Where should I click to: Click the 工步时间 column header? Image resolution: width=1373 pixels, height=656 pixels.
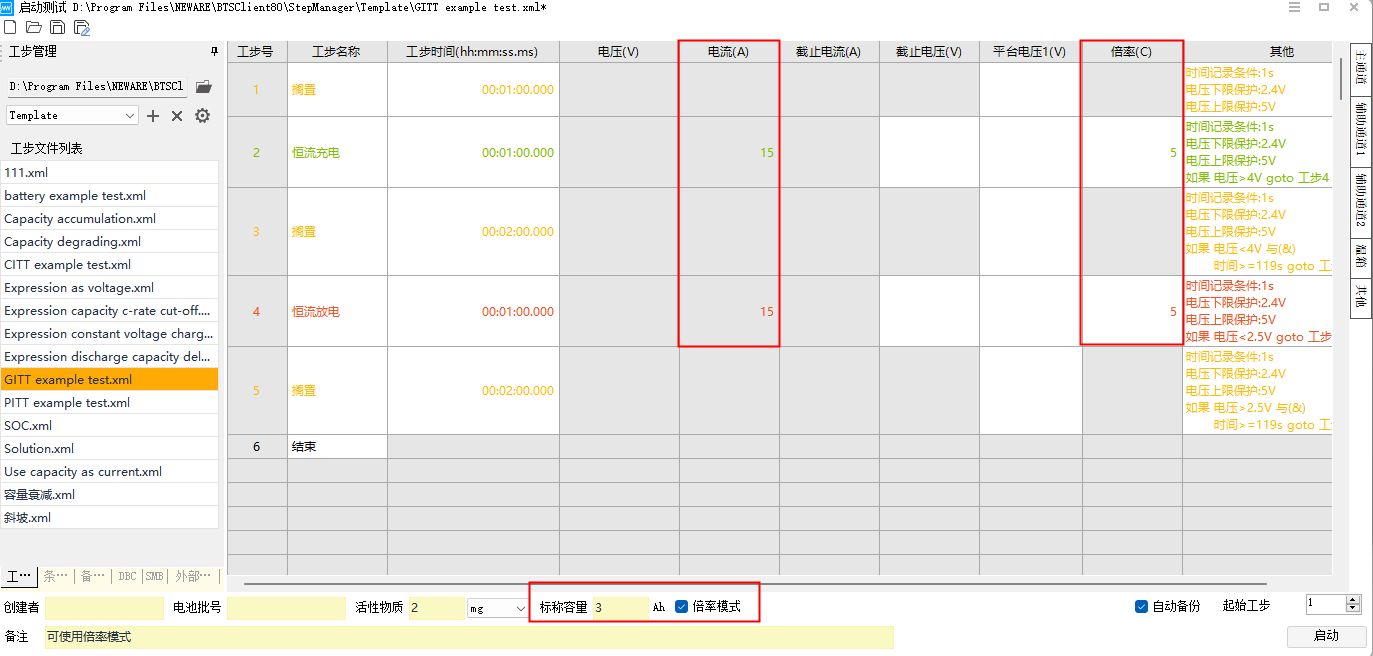(x=472, y=51)
